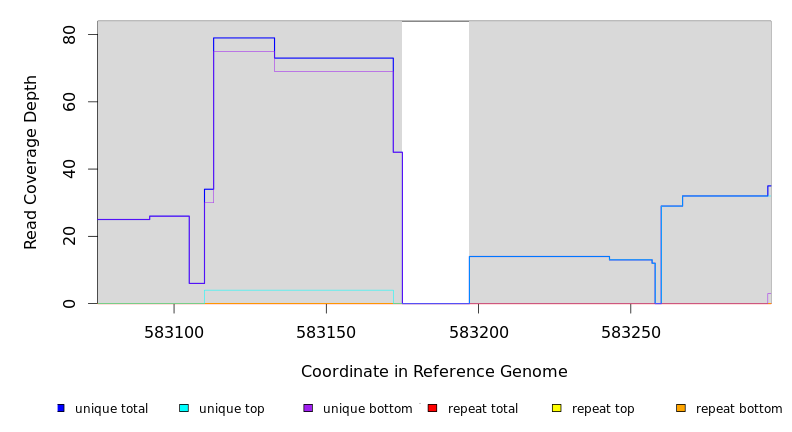Click the 80 y-axis tick label
This screenshot has width=792, height=432.
69,35
